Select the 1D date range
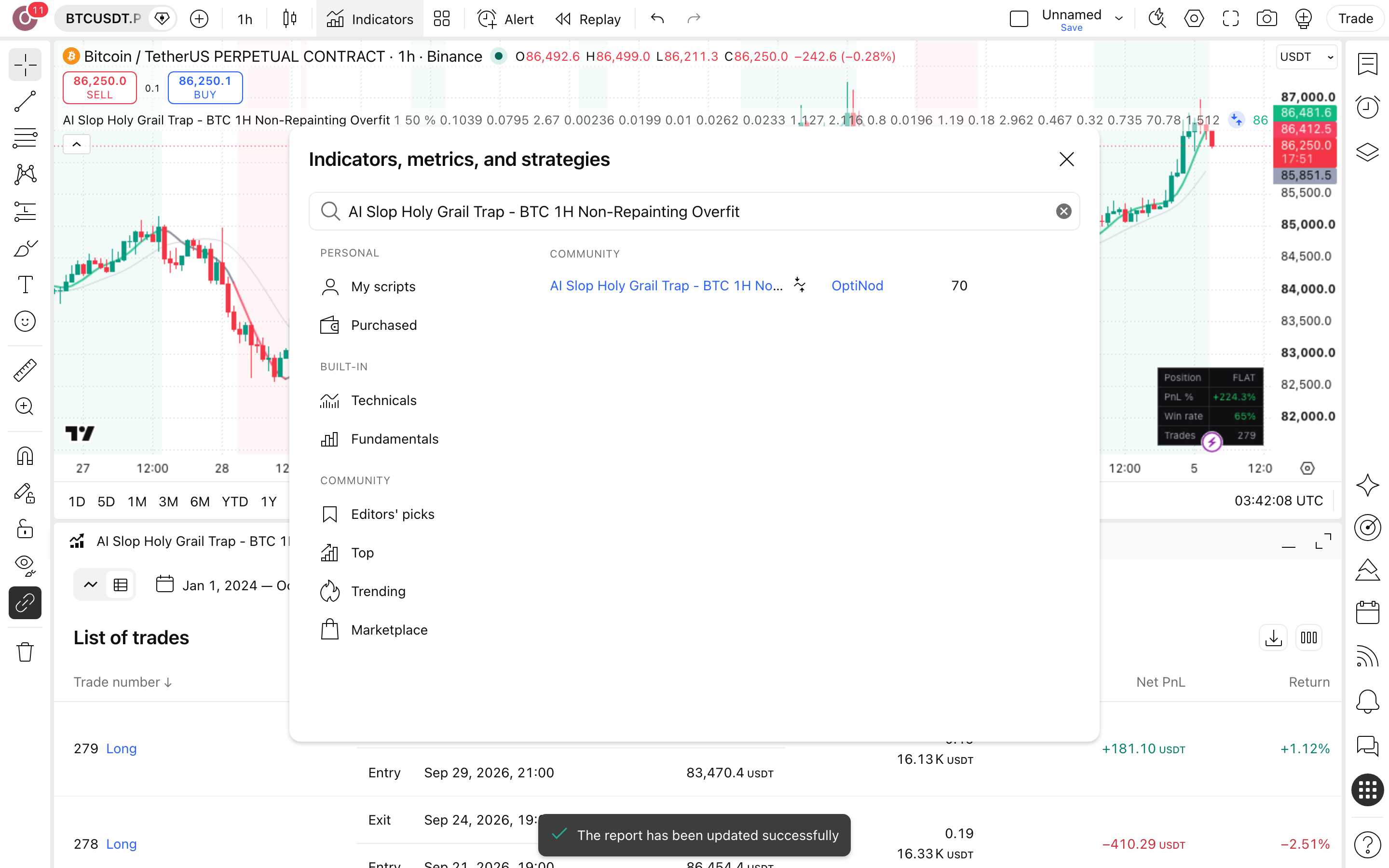Image resolution: width=1389 pixels, height=868 pixels. 77,501
